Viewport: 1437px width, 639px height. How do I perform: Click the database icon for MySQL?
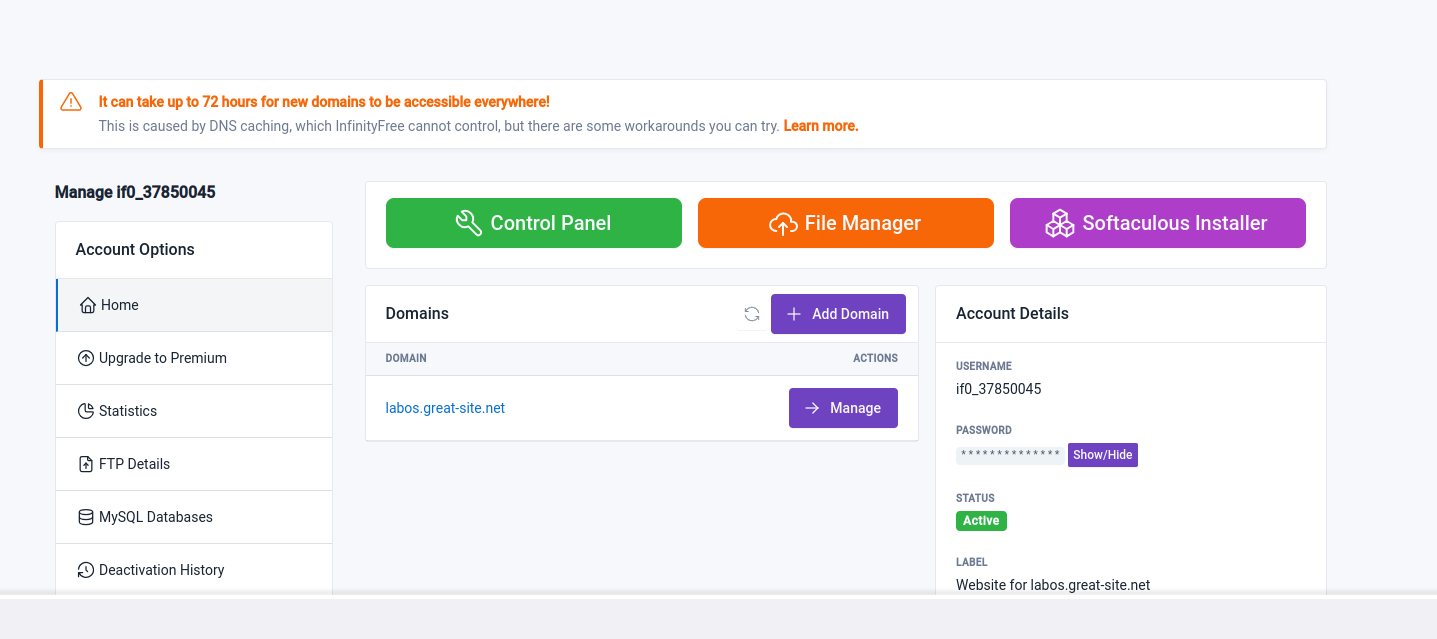click(86, 517)
